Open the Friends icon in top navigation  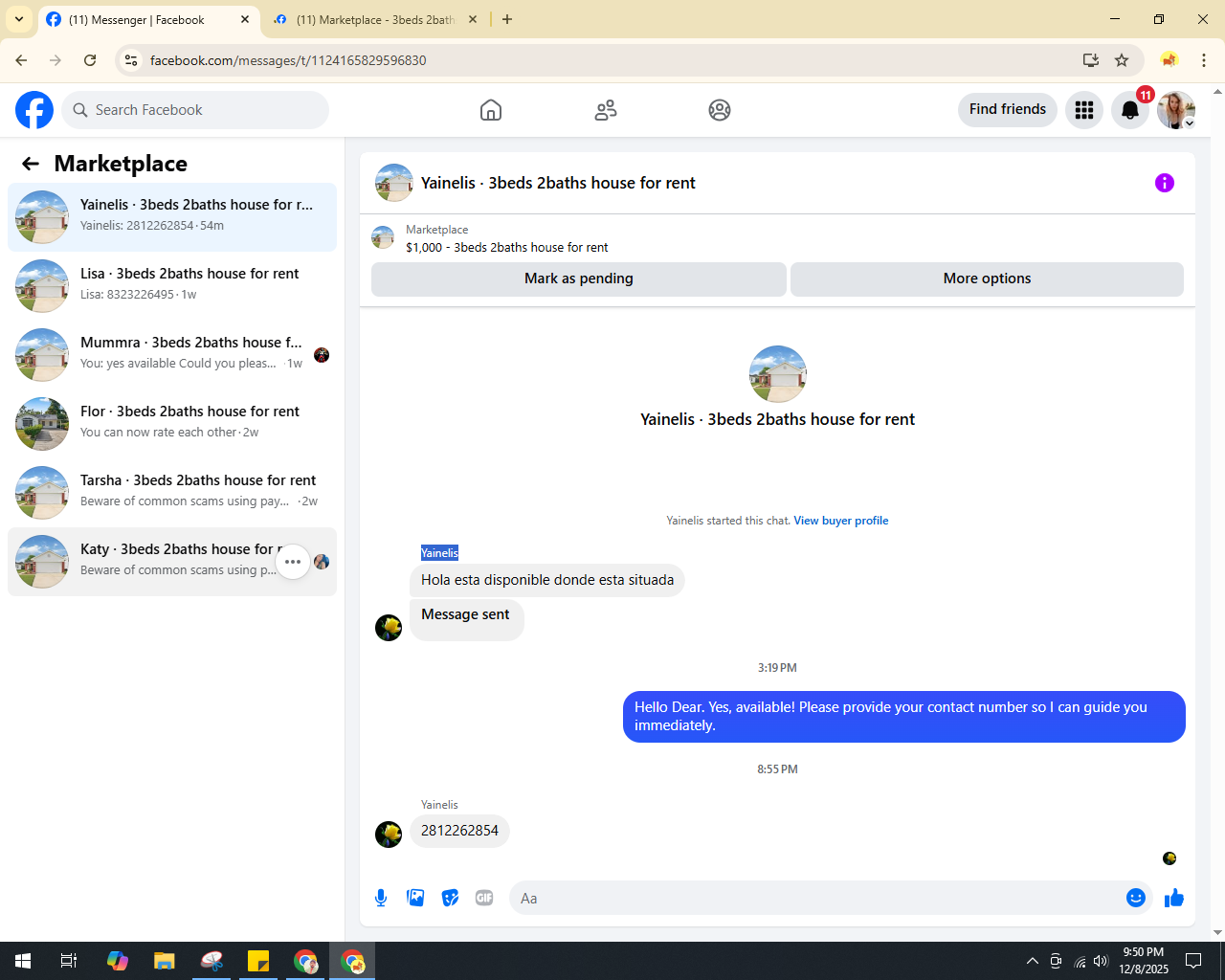coord(606,110)
